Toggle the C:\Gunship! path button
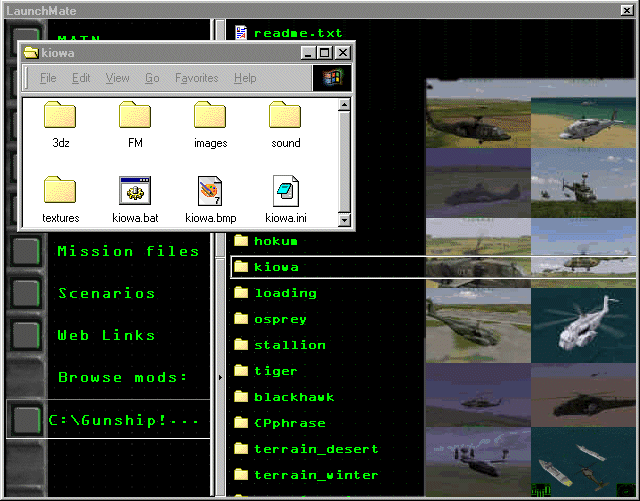 (x=26, y=420)
